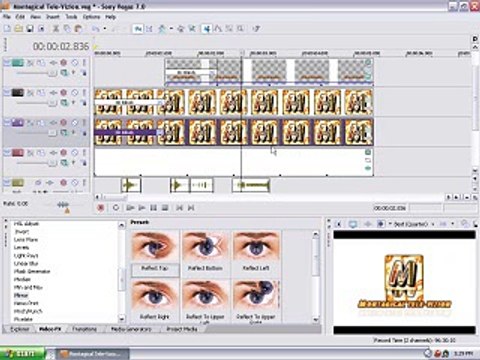
Task: Switch to the Project Media tab
Action: [x=182, y=329]
